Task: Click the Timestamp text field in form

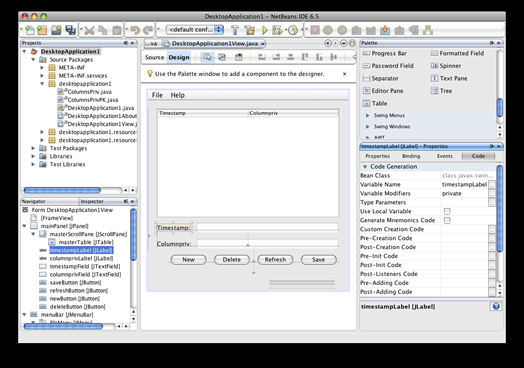Action: 268,227
